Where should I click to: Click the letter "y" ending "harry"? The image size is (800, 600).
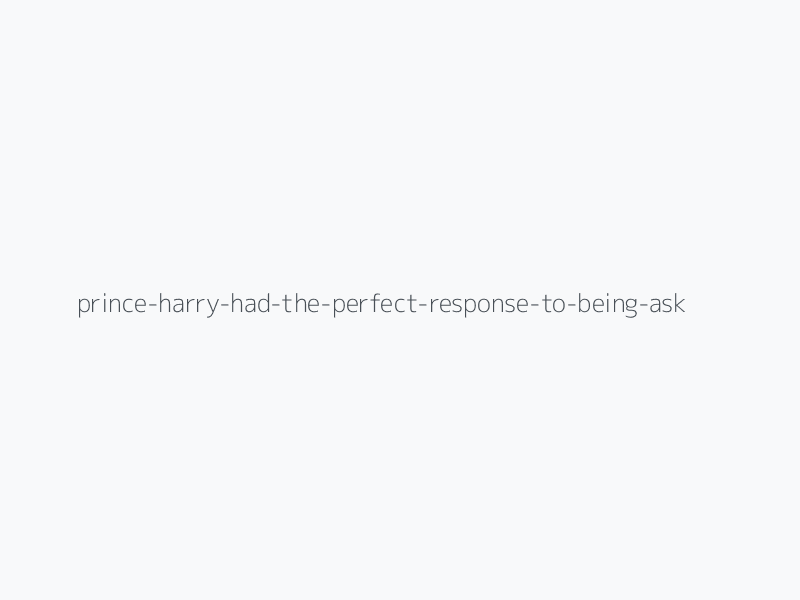coord(212,304)
